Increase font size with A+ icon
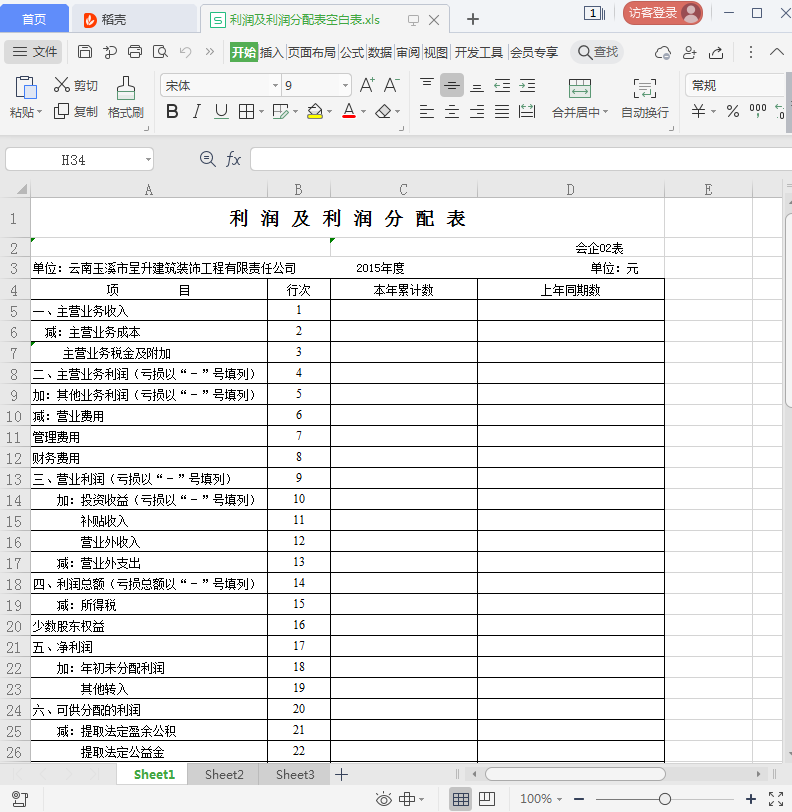 pos(367,85)
